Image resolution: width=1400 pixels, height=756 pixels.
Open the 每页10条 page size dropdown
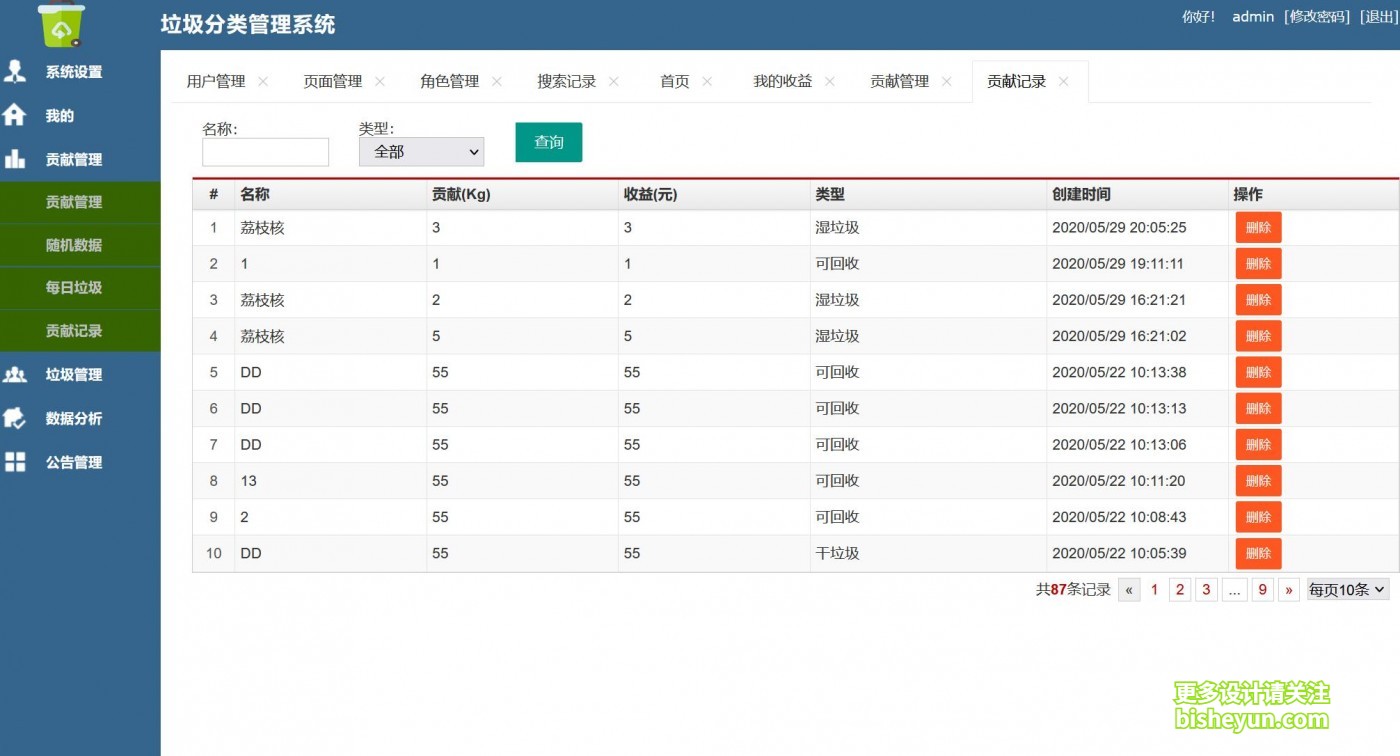tap(1347, 590)
